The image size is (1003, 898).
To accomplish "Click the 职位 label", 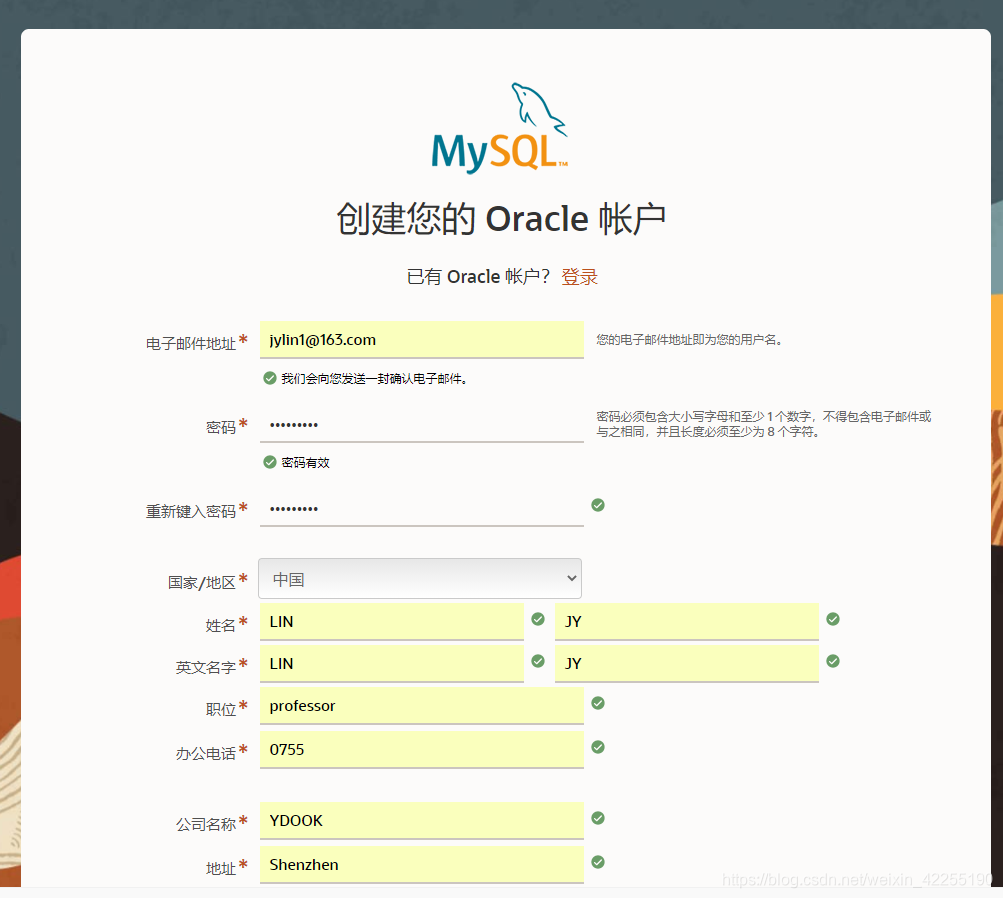I will point(221,710).
